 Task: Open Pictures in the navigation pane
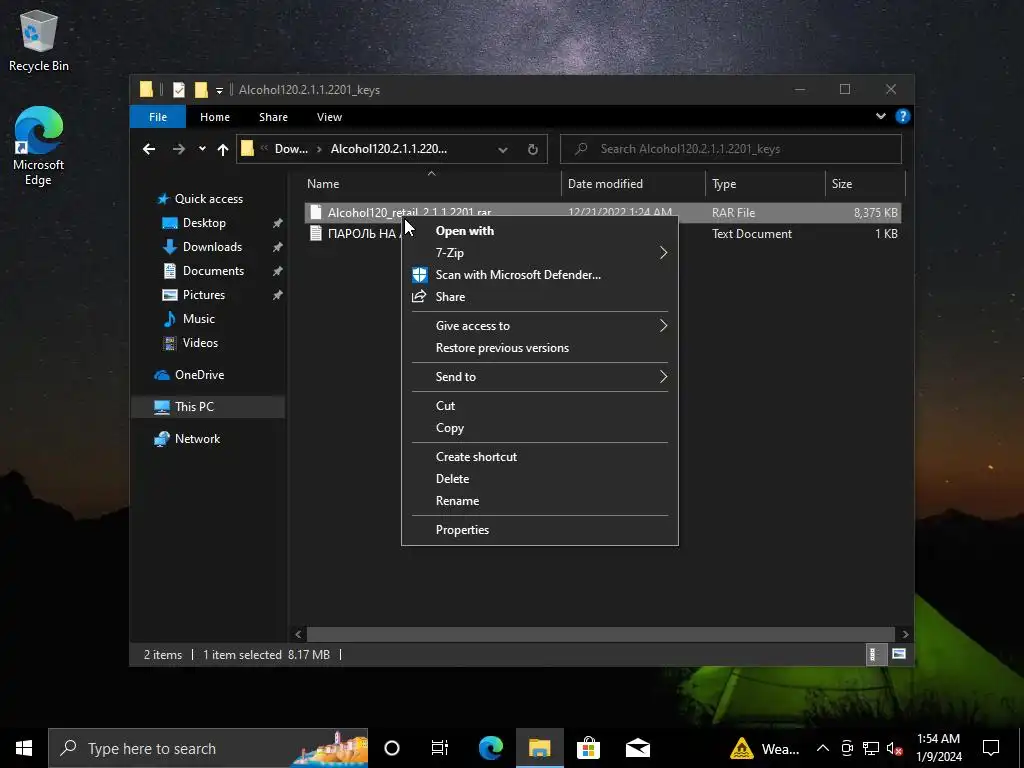click(204, 295)
